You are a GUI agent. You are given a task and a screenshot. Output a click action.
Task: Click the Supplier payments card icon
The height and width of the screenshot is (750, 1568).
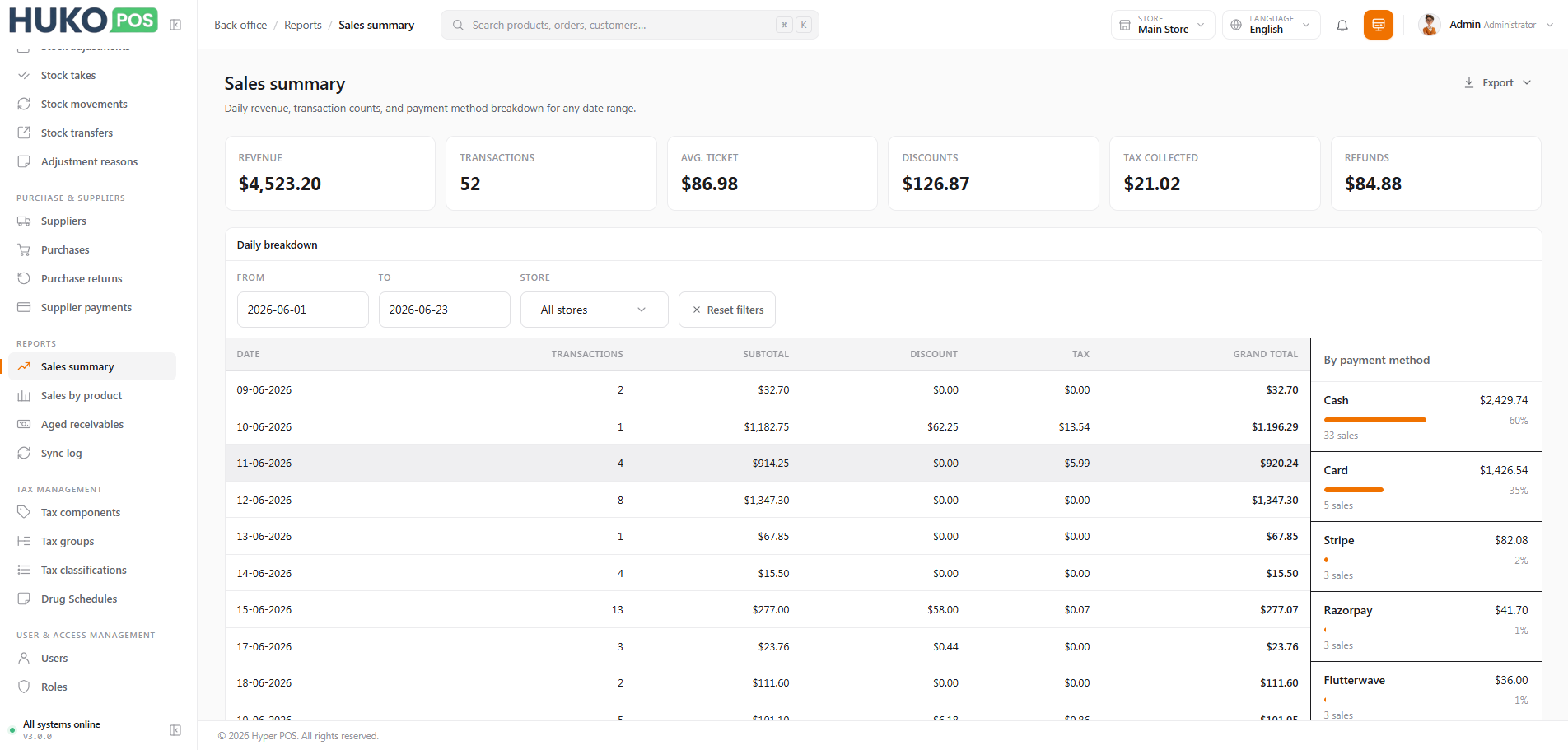[24, 307]
